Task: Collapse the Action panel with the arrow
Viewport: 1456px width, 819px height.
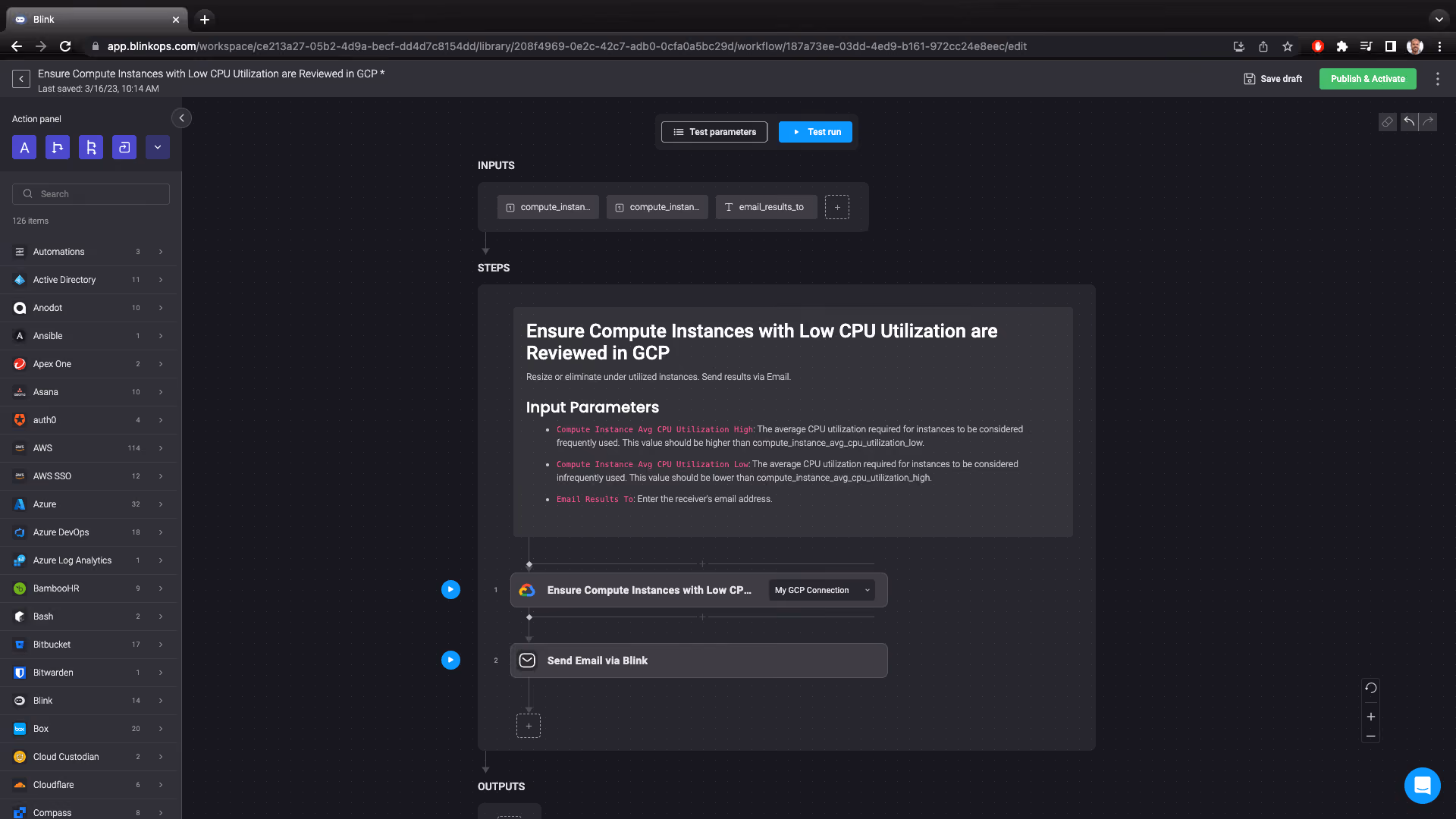Action: [181, 118]
